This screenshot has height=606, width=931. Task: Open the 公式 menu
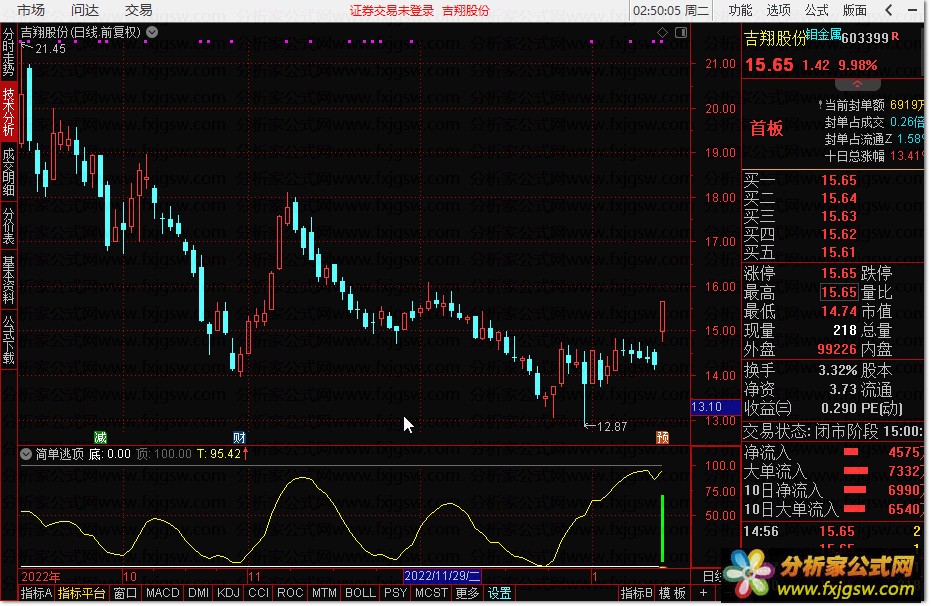816,10
